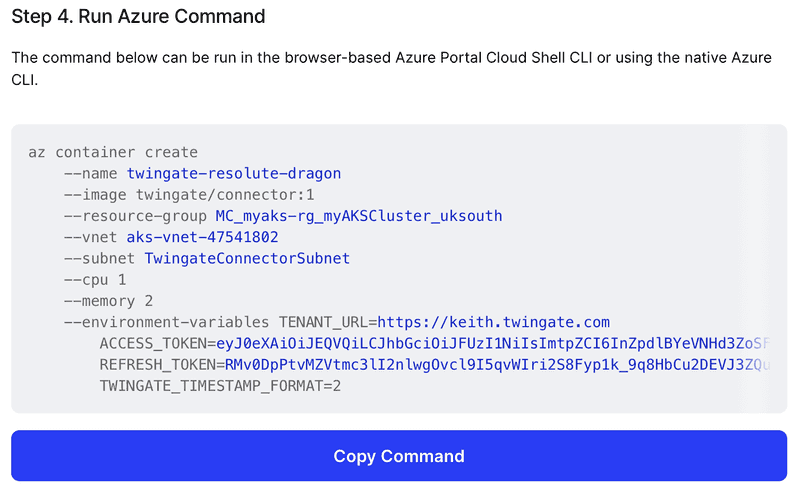Click the tenant URL https://keith.twingate.com
Image resolution: width=800 pixels, height=495 pixels.
(493, 323)
